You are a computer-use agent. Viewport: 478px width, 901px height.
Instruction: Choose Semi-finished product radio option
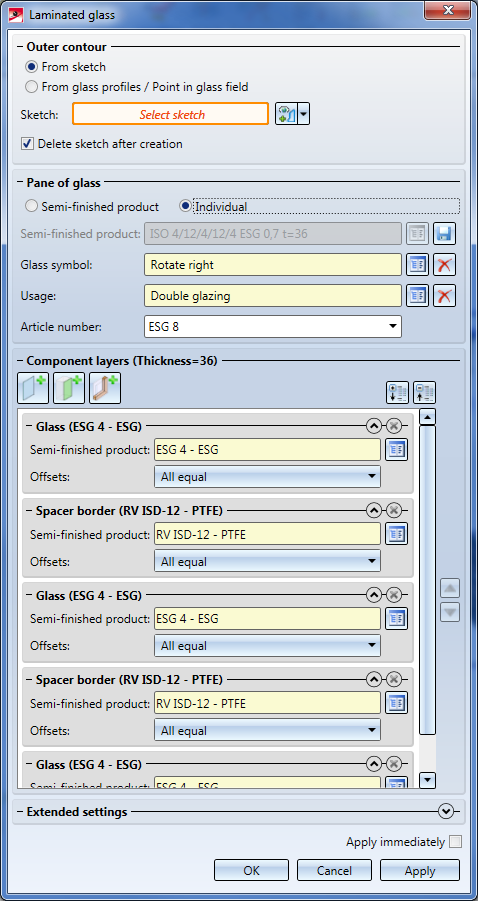pos(32,206)
